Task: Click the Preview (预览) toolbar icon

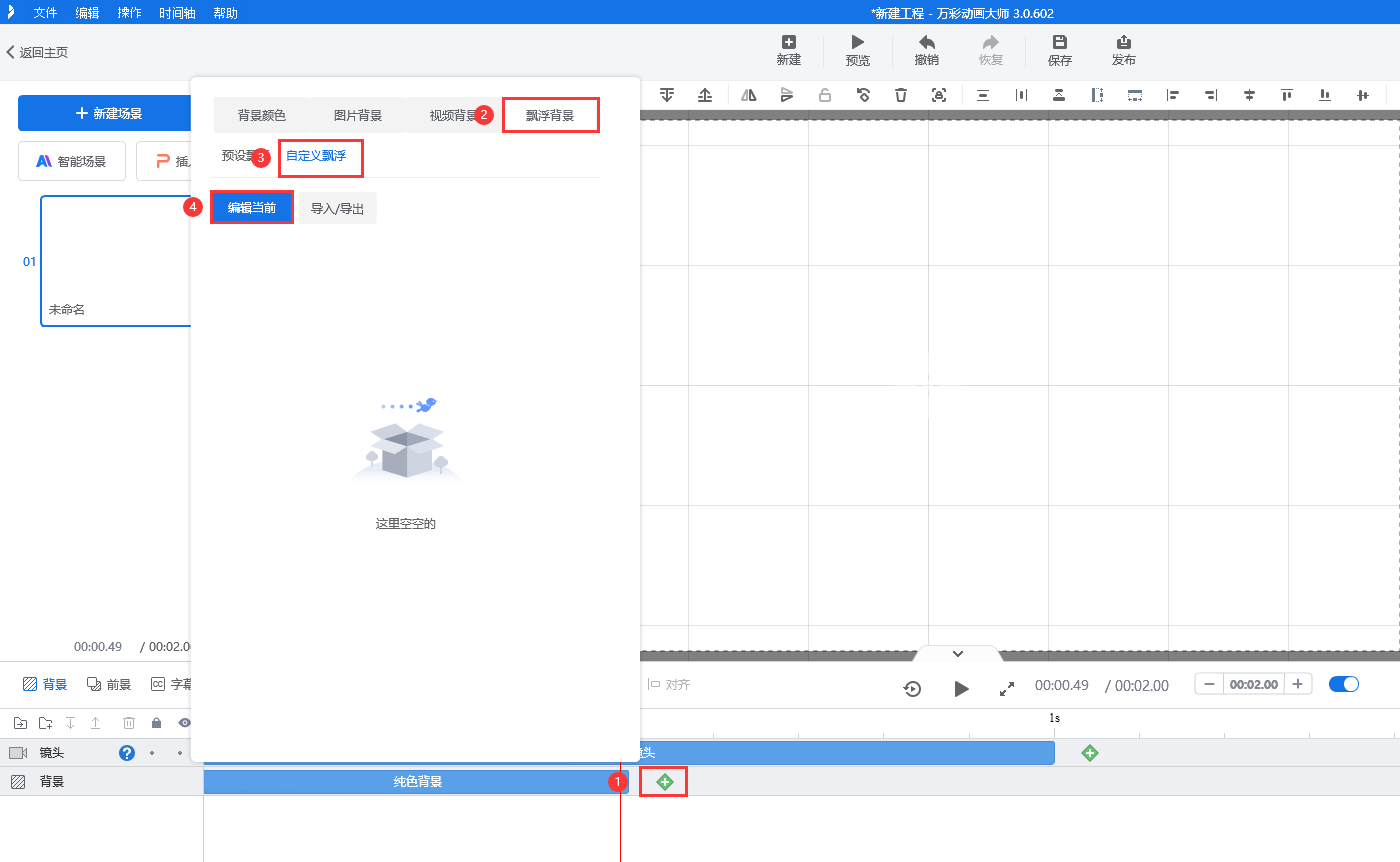Action: point(858,43)
